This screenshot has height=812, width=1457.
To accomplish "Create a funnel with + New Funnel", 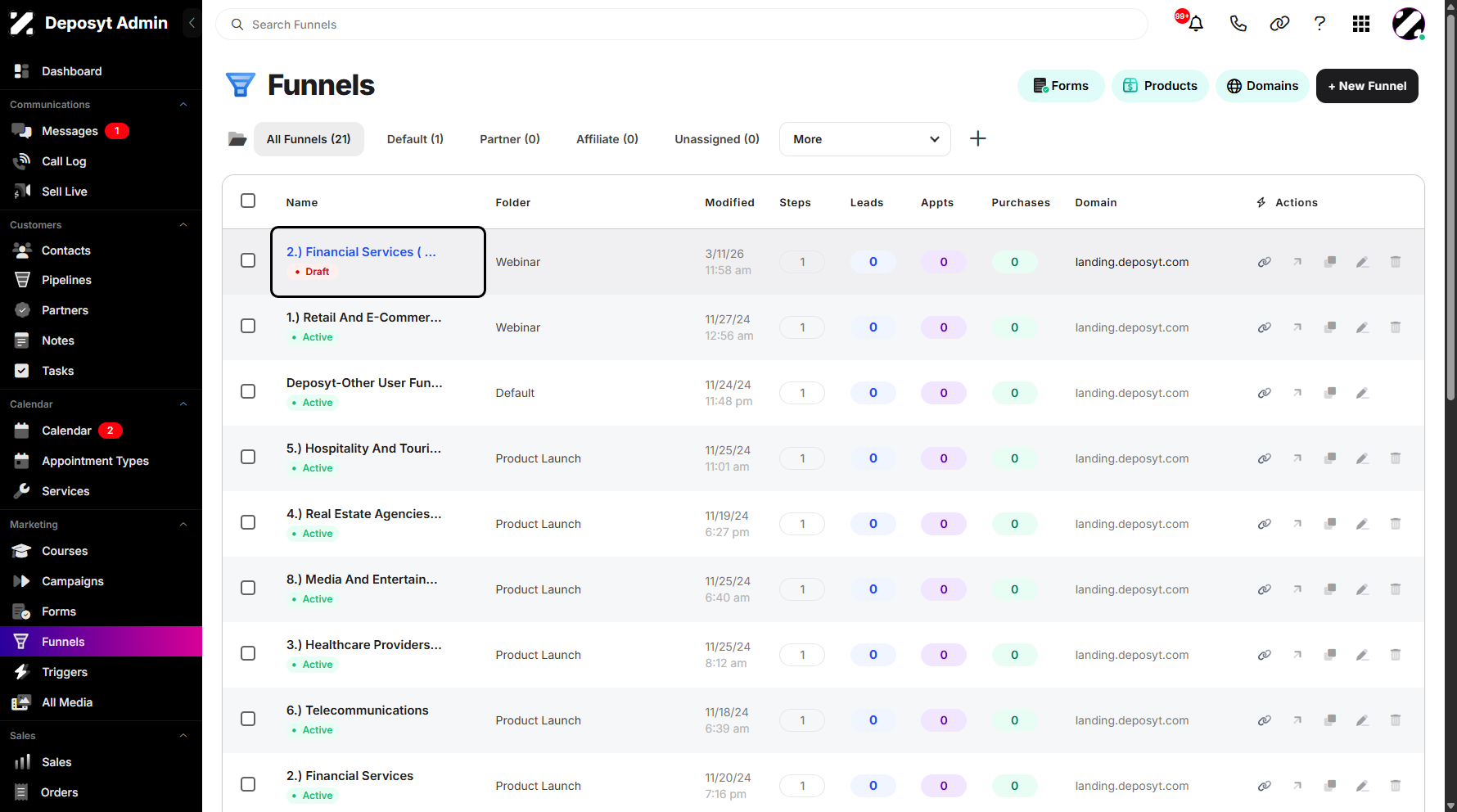I will tap(1367, 86).
